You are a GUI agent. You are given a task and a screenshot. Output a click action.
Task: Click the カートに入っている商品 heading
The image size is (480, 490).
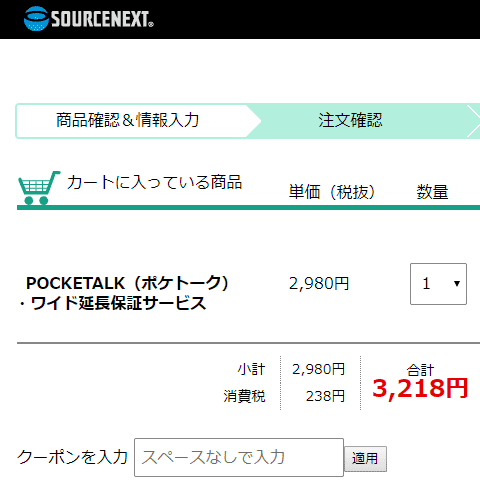(154, 182)
